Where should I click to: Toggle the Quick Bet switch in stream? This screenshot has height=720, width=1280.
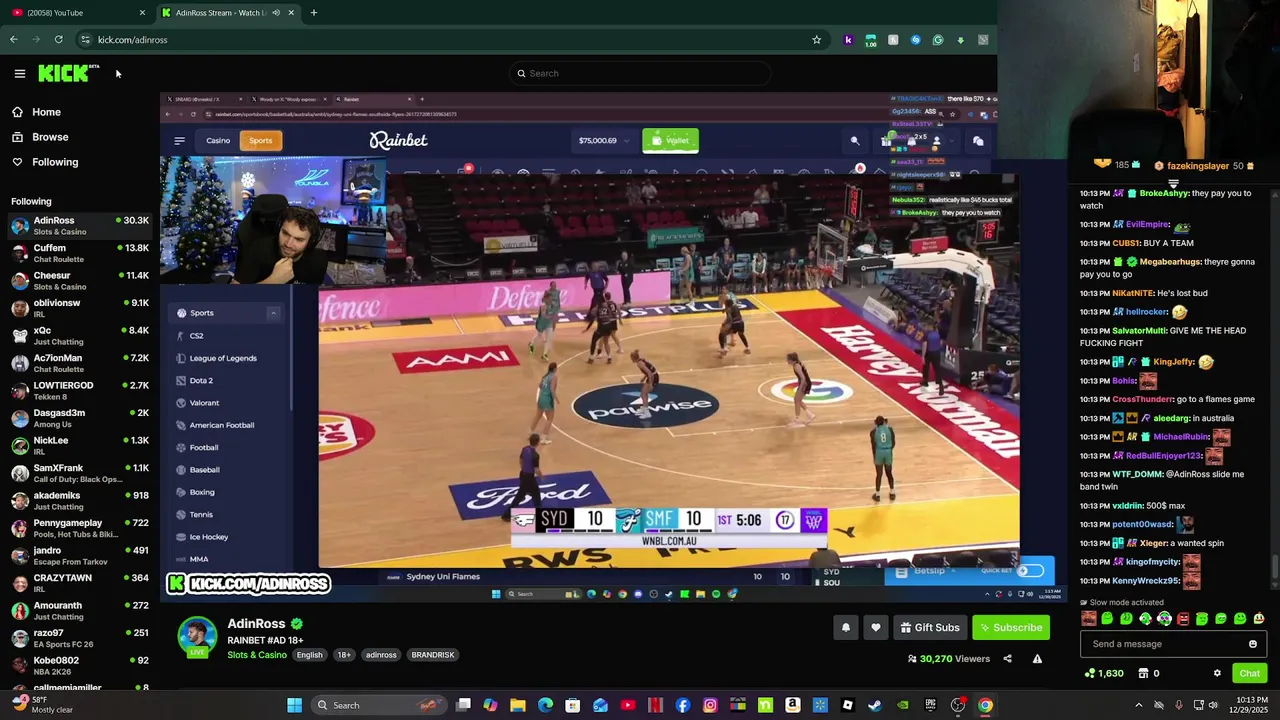(x=1030, y=571)
